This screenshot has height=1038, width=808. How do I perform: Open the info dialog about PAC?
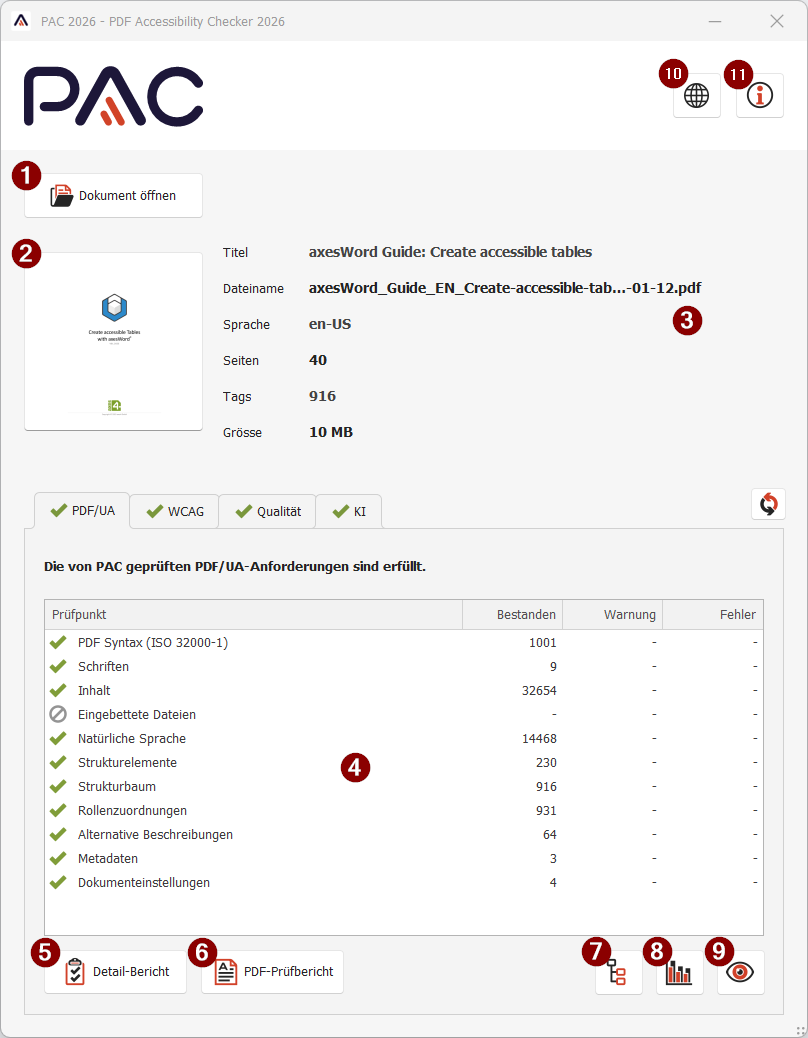click(x=760, y=95)
